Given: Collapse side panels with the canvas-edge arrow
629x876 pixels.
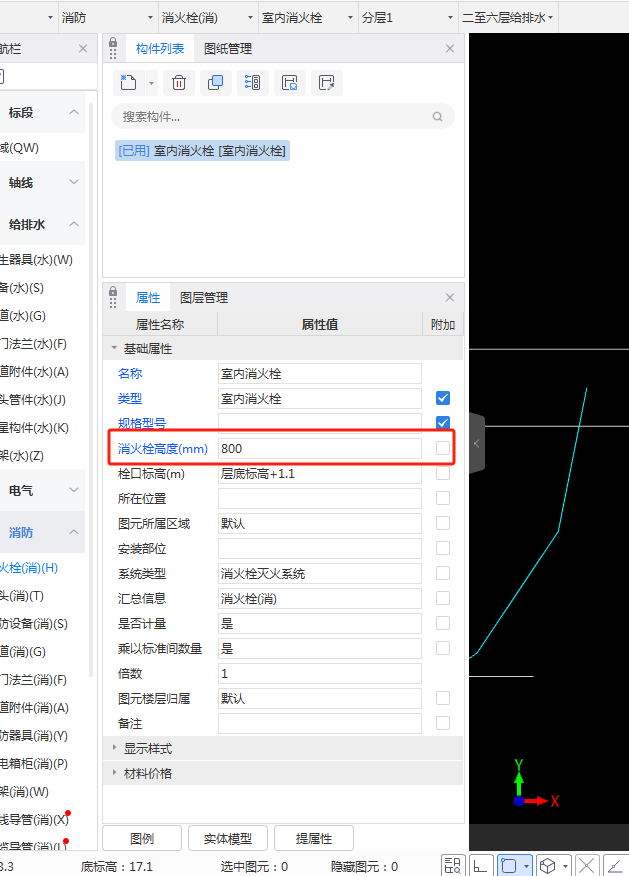Looking at the screenshot, I should (476, 444).
